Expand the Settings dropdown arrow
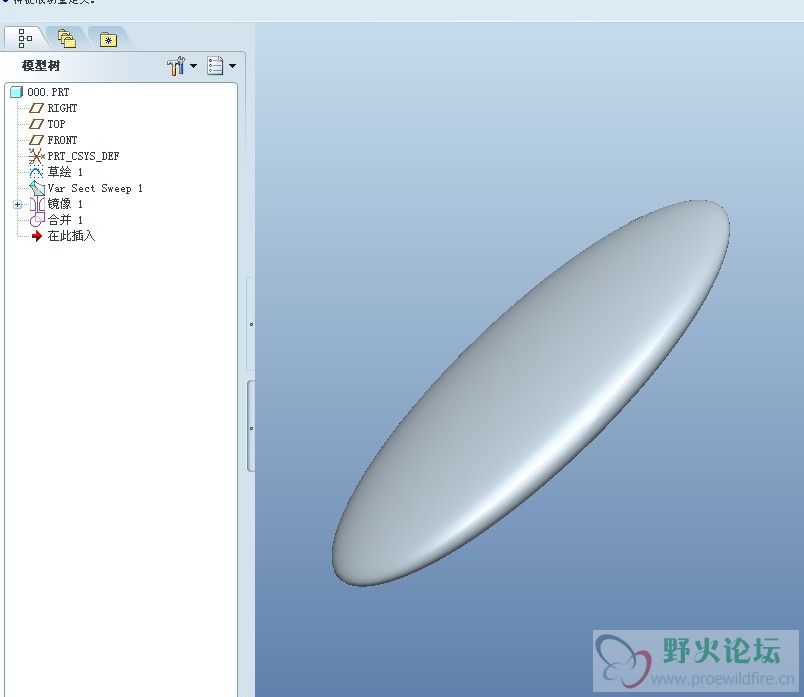804x697 pixels. [193, 66]
